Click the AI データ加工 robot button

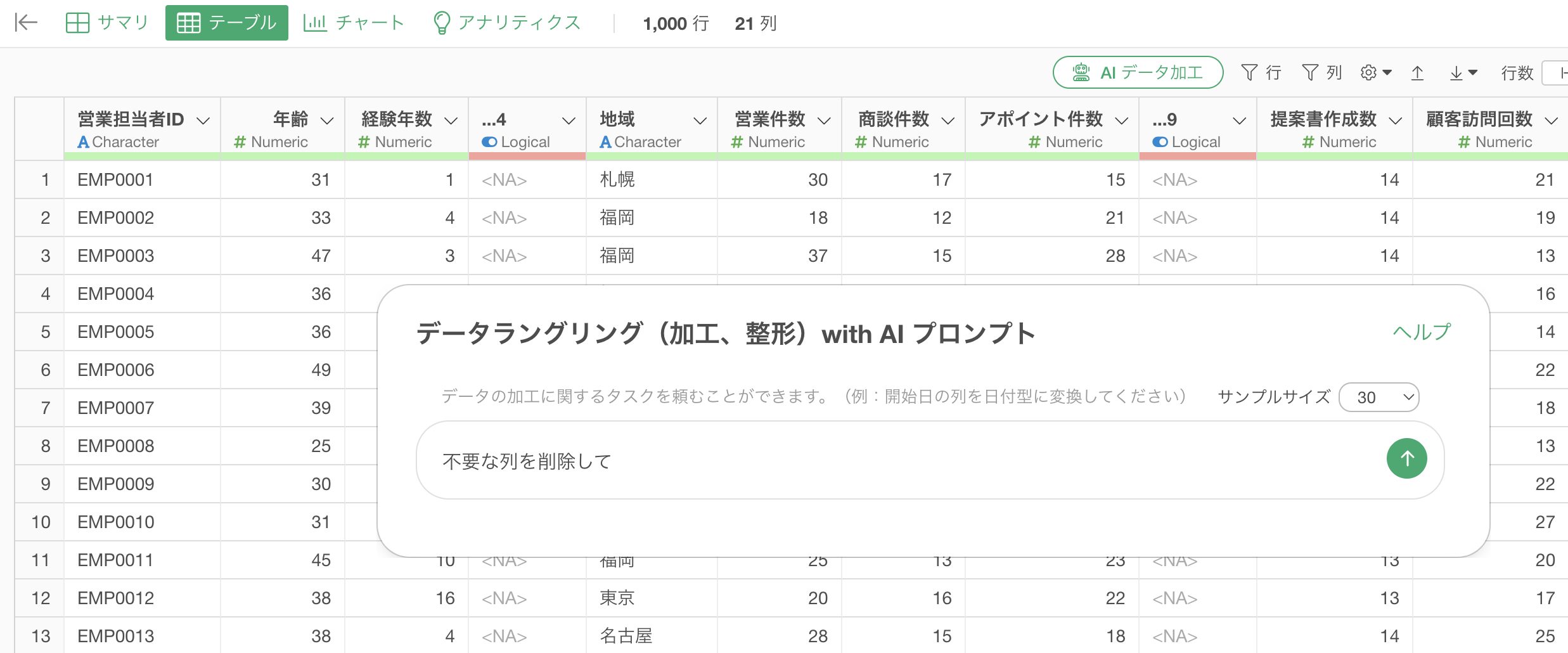1138,73
